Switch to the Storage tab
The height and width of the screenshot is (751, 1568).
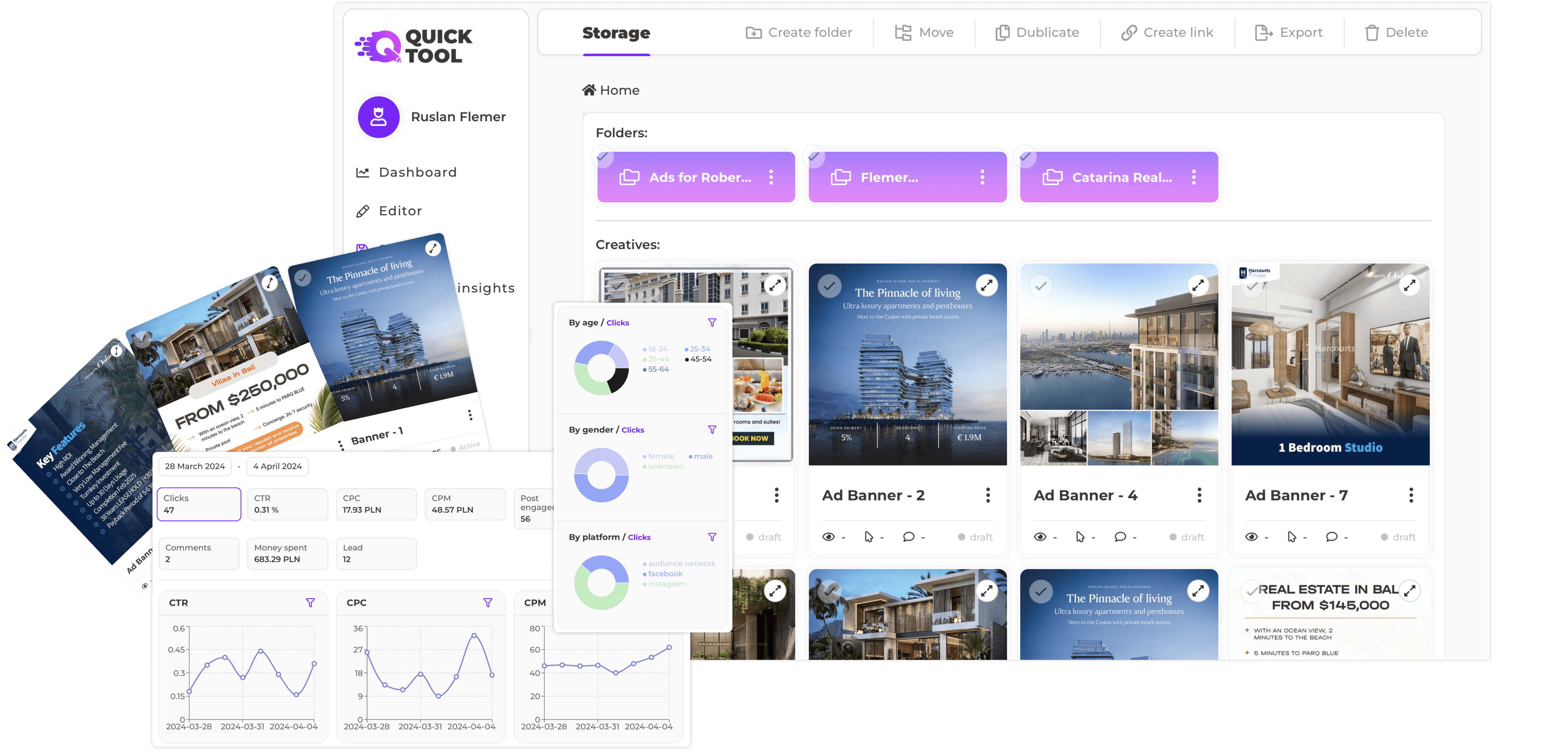(616, 33)
